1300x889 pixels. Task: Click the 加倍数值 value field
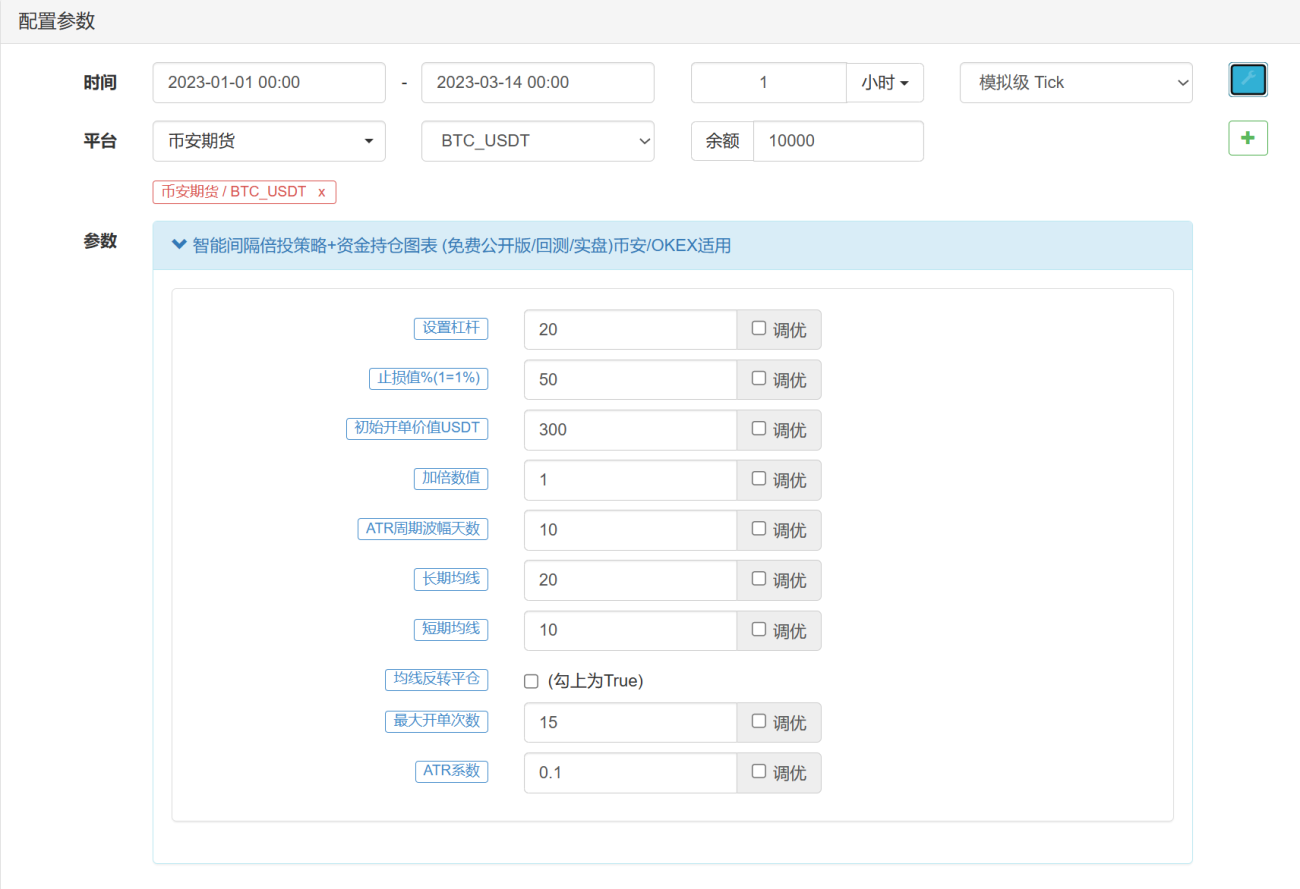pos(631,480)
